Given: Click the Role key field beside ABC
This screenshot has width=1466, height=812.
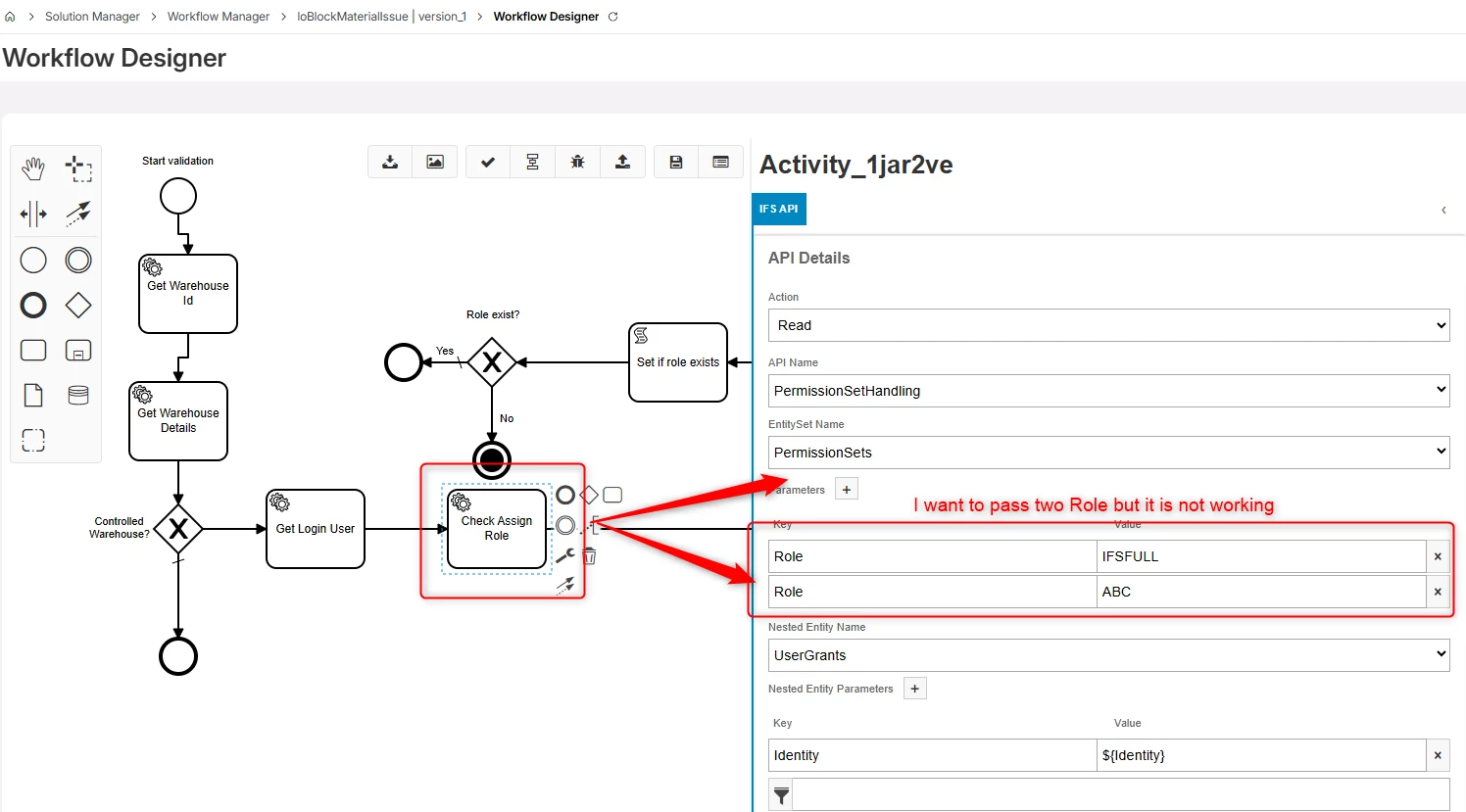Looking at the screenshot, I should [x=932, y=592].
